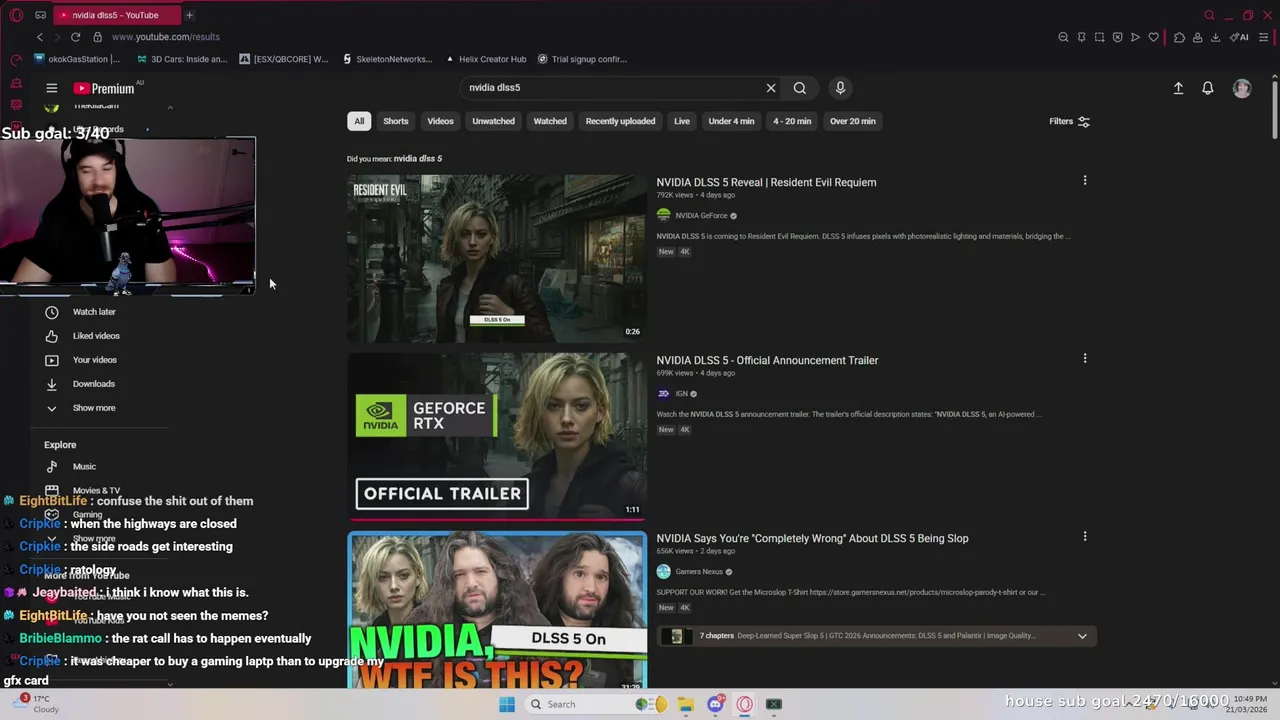Open Discord from the taskbar
Viewport: 1280px width, 720px height.
pyautogui.click(x=715, y=704)
